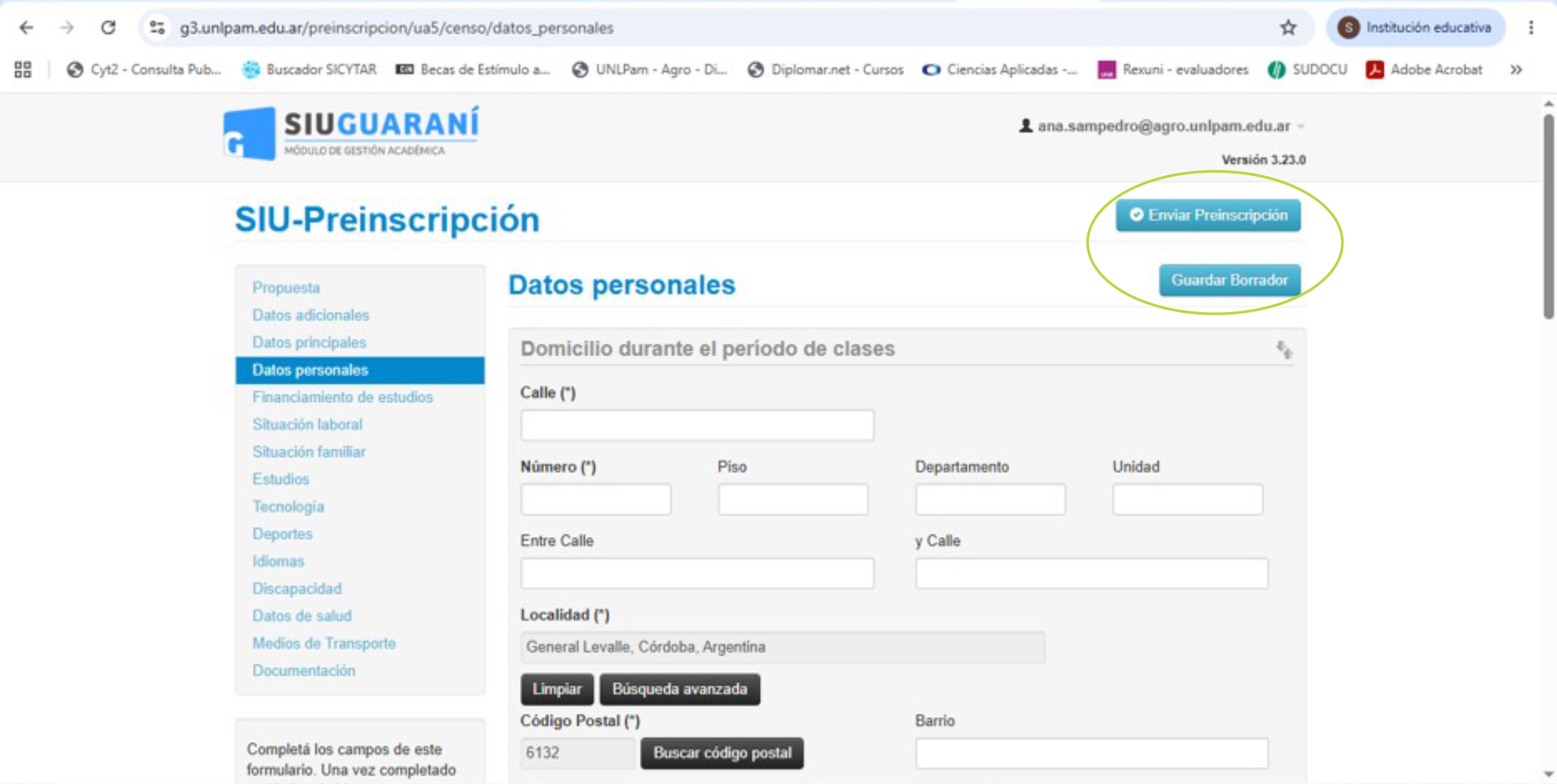
Task: Click the Guardar Borrador button
Action: click(x=1229, y=280)
